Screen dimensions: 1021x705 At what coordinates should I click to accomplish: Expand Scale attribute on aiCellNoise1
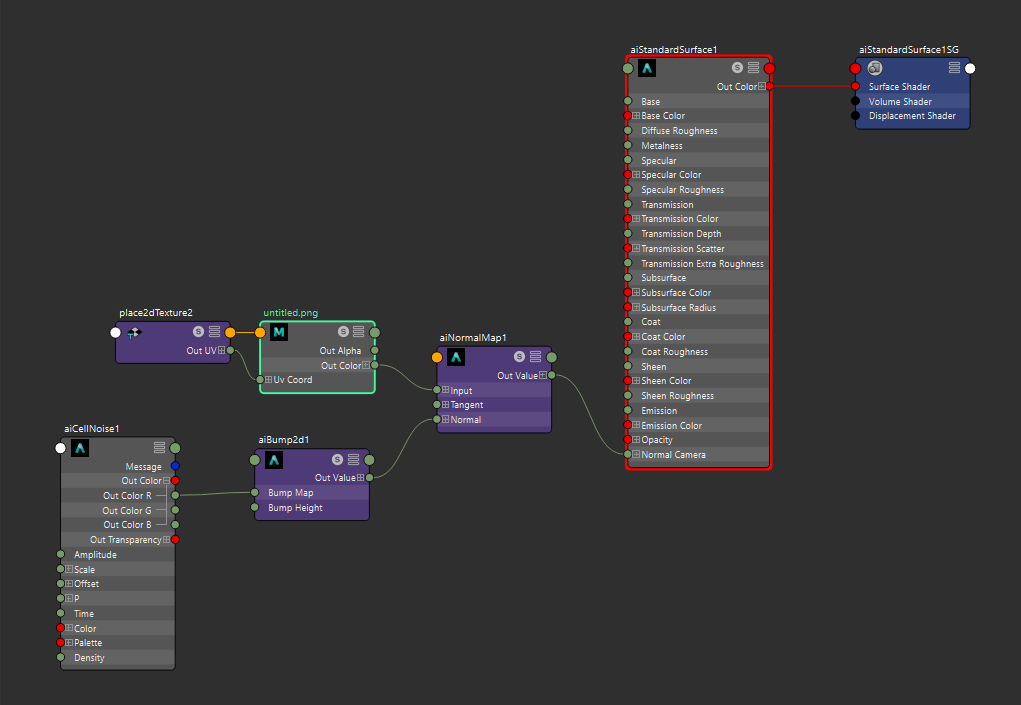(69, 570)
